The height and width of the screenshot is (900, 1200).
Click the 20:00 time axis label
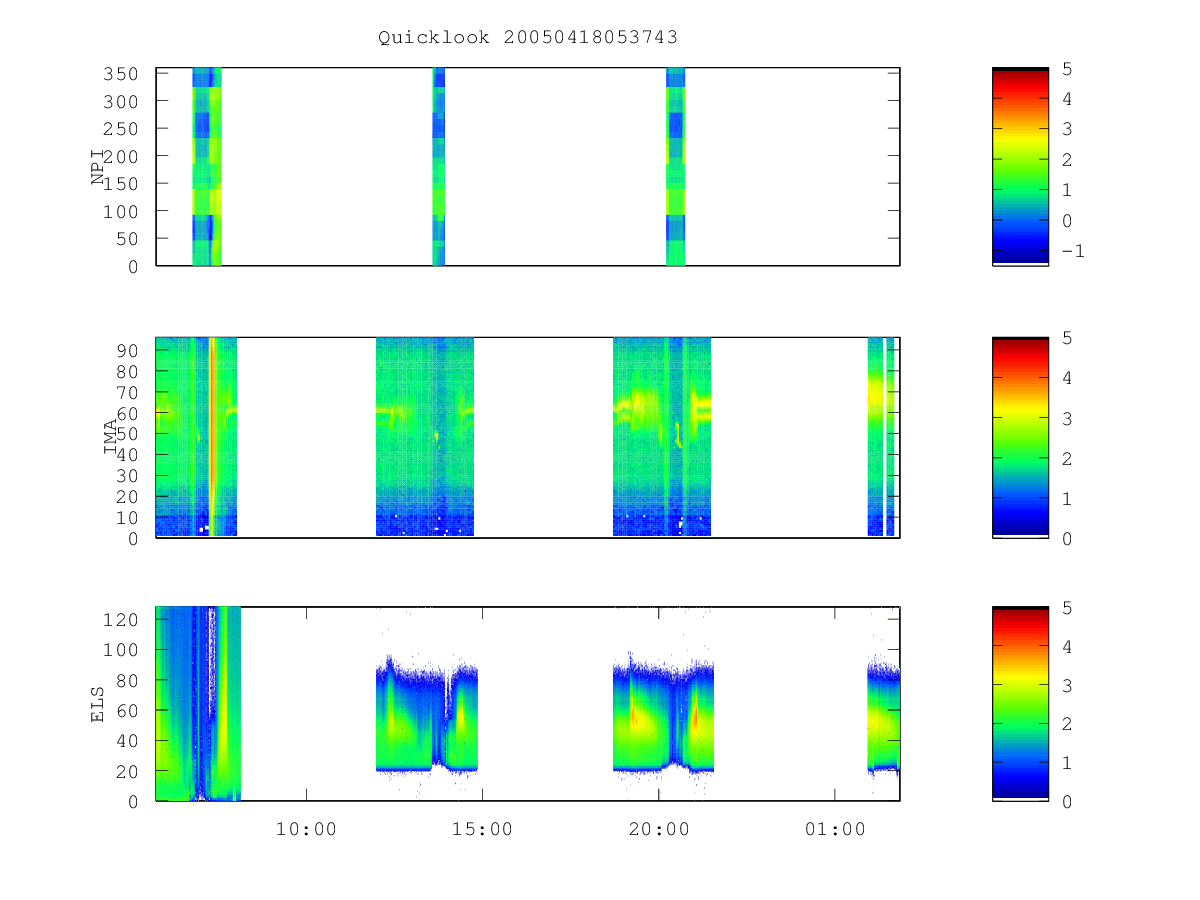pos(658,829)
